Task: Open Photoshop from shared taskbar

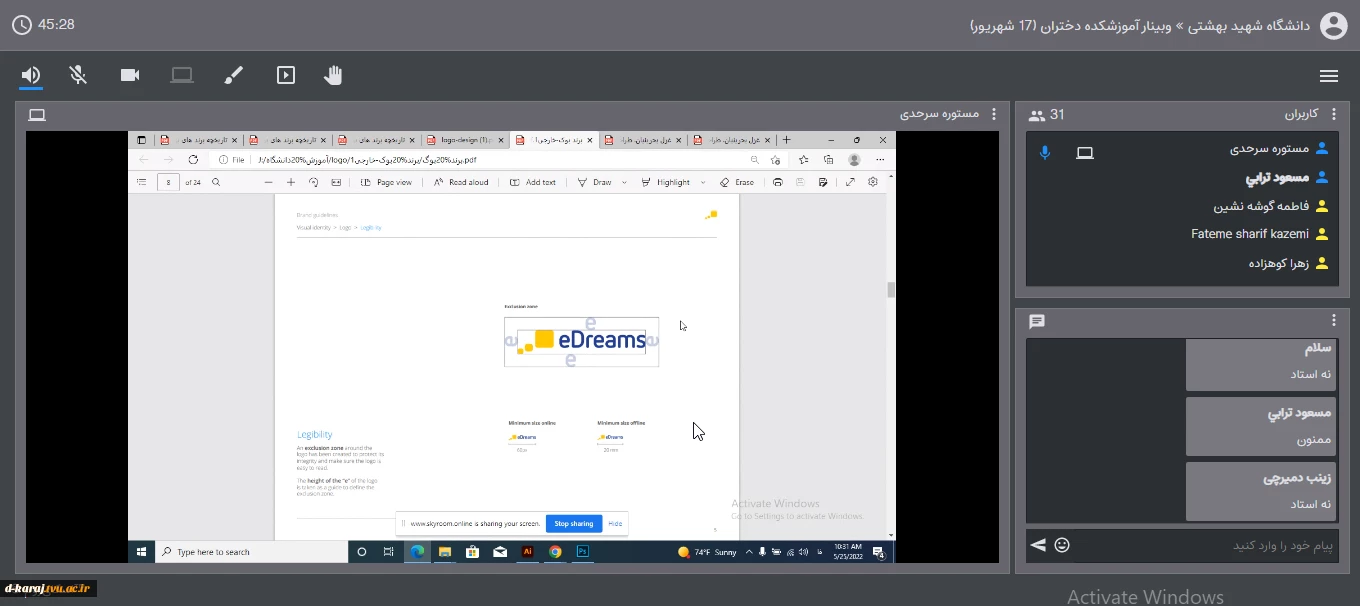Action: click(583, 551)
